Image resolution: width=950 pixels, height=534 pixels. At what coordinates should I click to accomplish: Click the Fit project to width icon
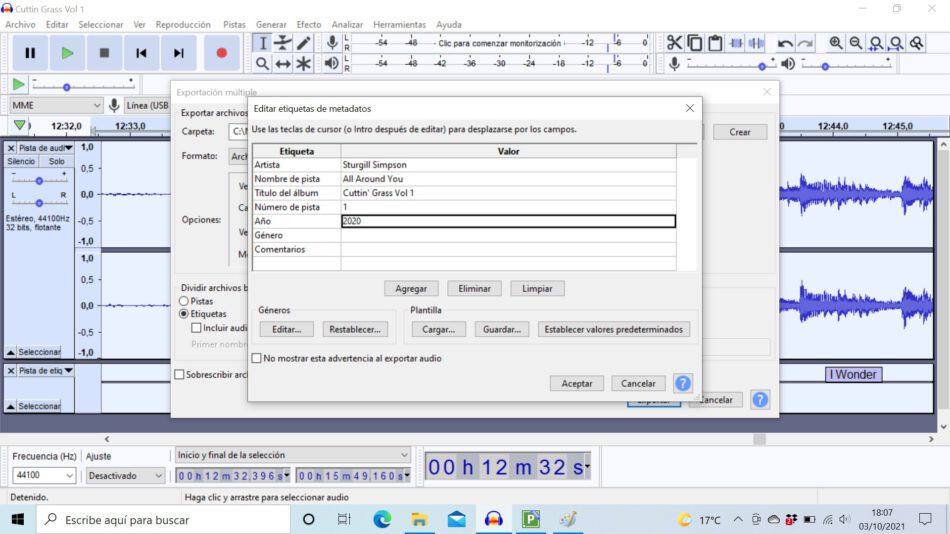(x=897, y=43)
